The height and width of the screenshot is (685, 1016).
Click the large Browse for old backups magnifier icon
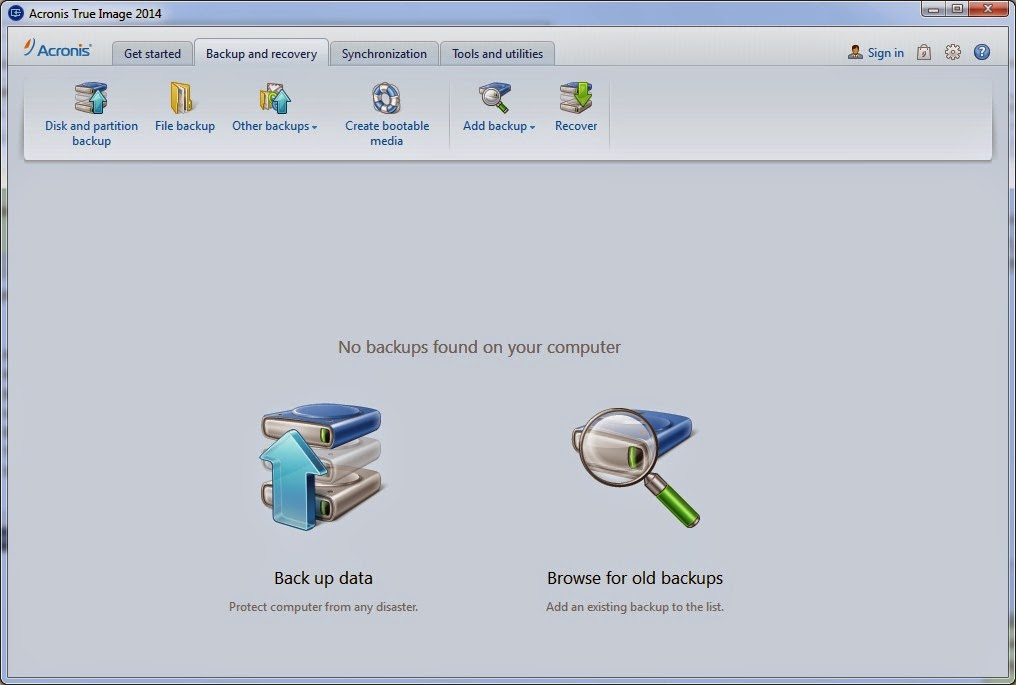[x=634, y=467]
